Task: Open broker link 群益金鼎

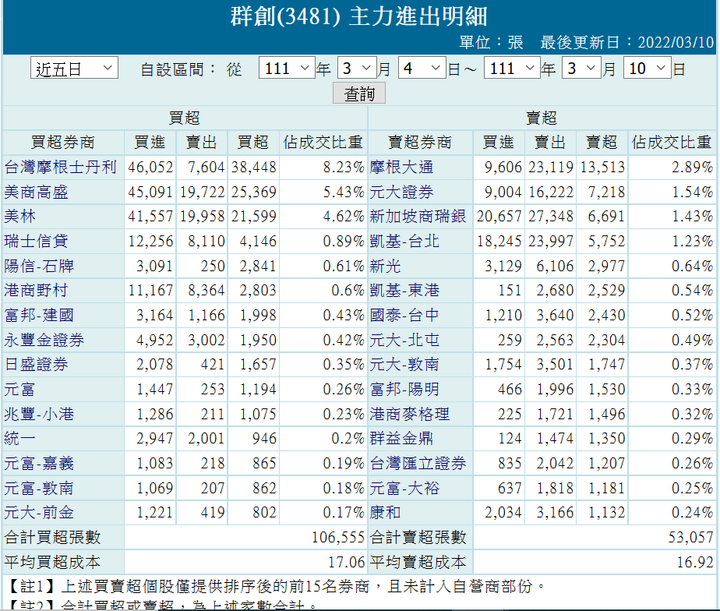Action: [402, 438]
